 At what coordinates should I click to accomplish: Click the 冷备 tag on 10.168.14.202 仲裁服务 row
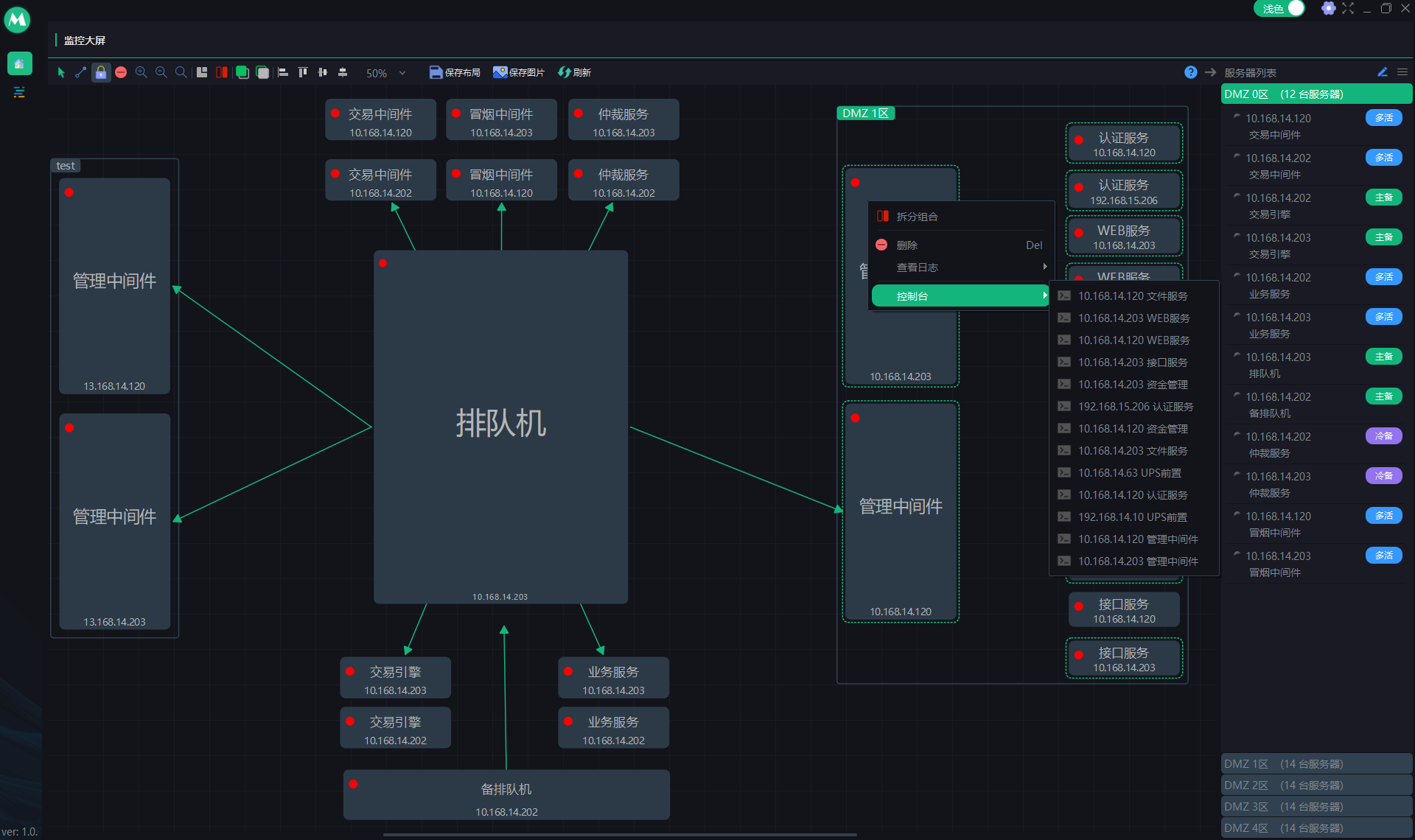[1383, 436]
